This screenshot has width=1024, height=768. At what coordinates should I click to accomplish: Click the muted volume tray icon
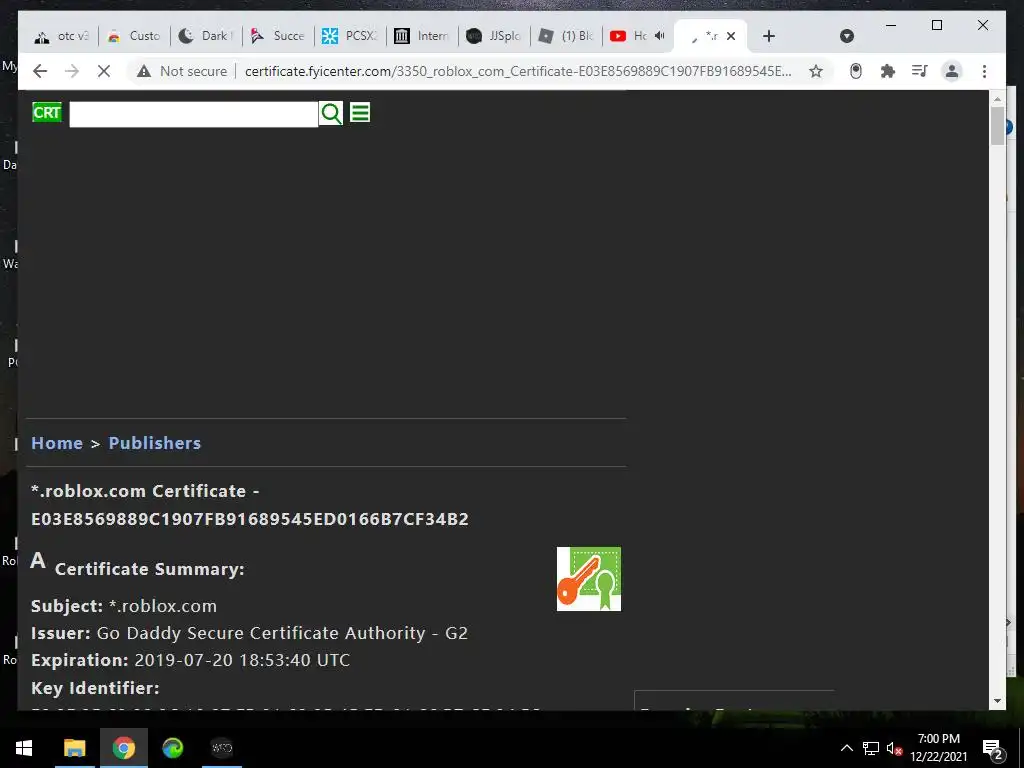click(894, 748)
